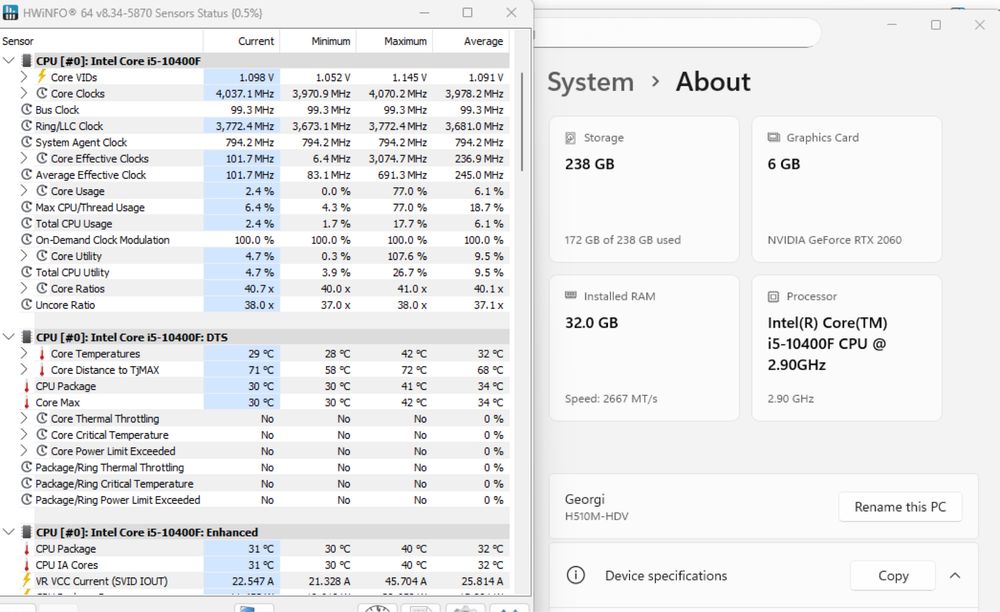This screenshot has width=1000, height=612.
Task: Collapse the Device specifications section chevron
Action: click(955, 576)
